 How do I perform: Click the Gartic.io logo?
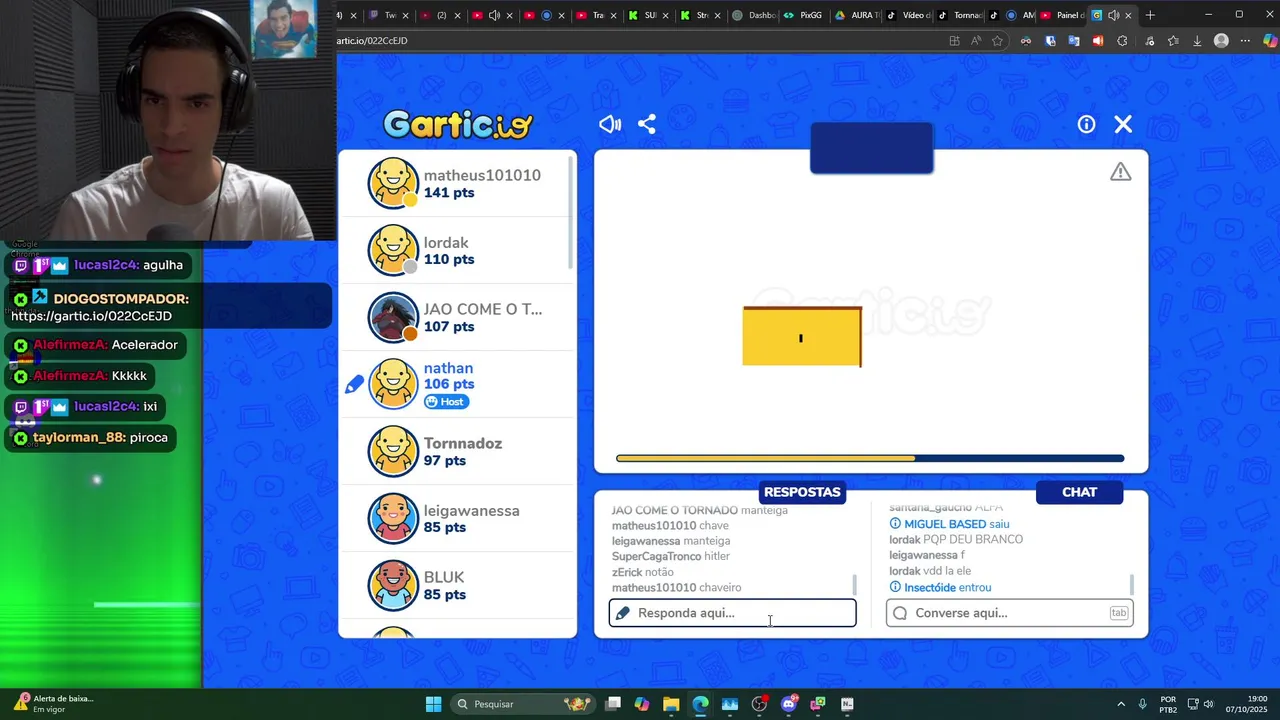[458, 124]
